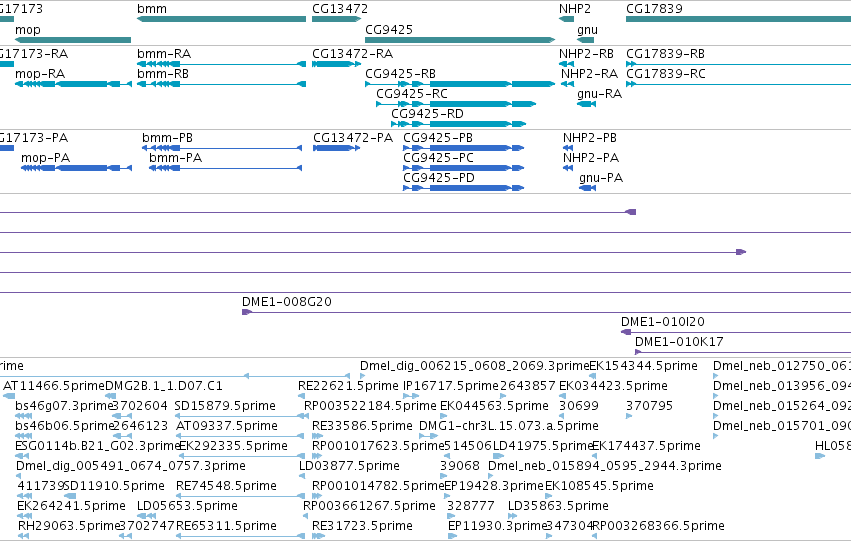This screenshot has height=541, width=851.
Task: Click EST Dmel_neb_015894_0595_2944.3prime
Action: click(x=605, y=466)
